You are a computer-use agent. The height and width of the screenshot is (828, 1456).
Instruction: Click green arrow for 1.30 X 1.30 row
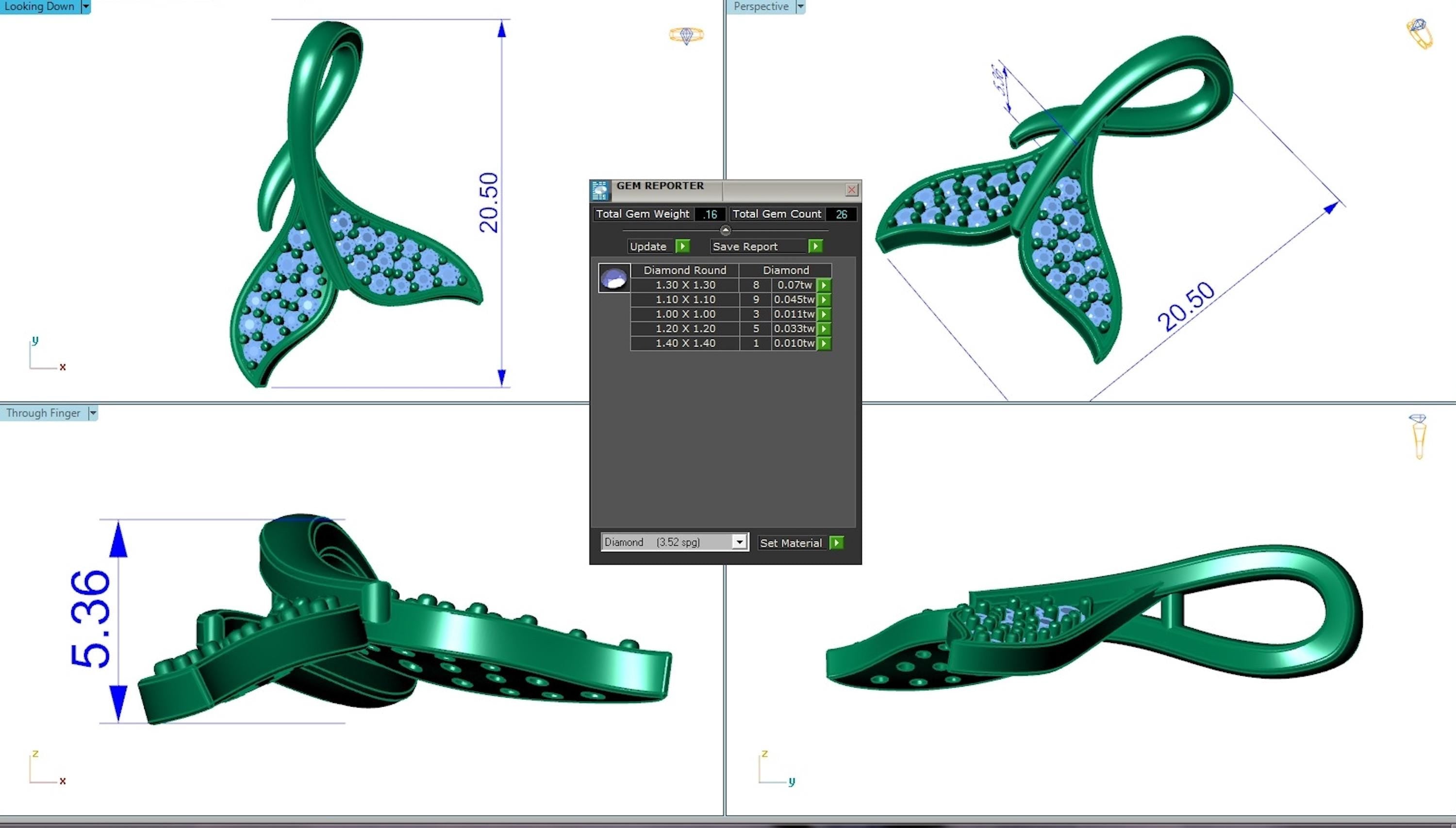(824, 285)
